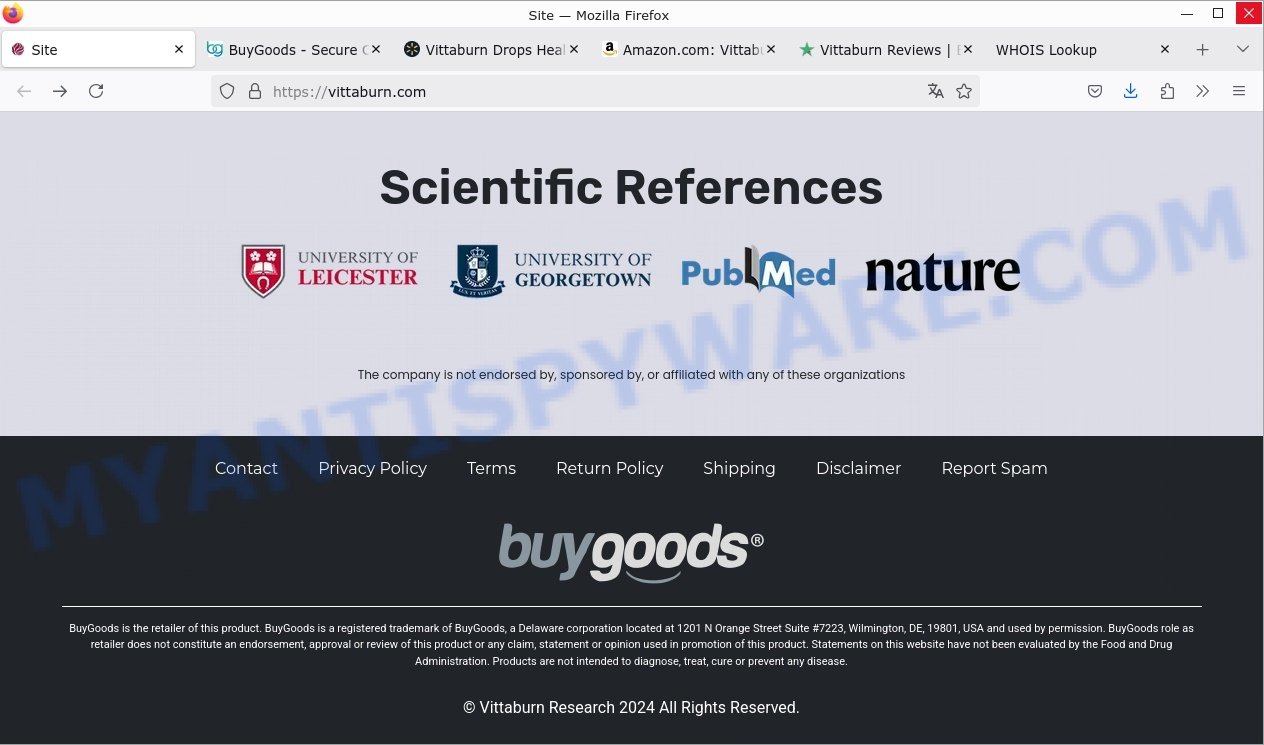1264x745 pixels.
Task: Open the Downloads panel
Action: click(x=1131, y=91)
